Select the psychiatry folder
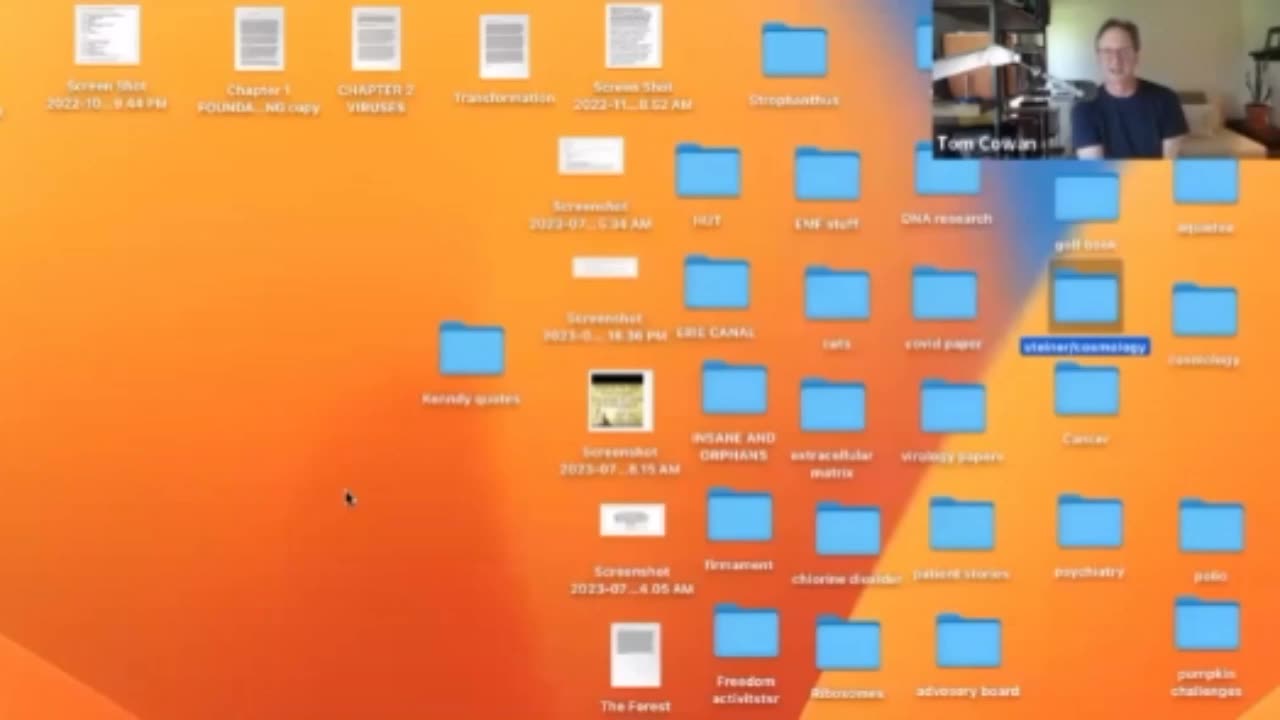 click(x=1090, y=522)
